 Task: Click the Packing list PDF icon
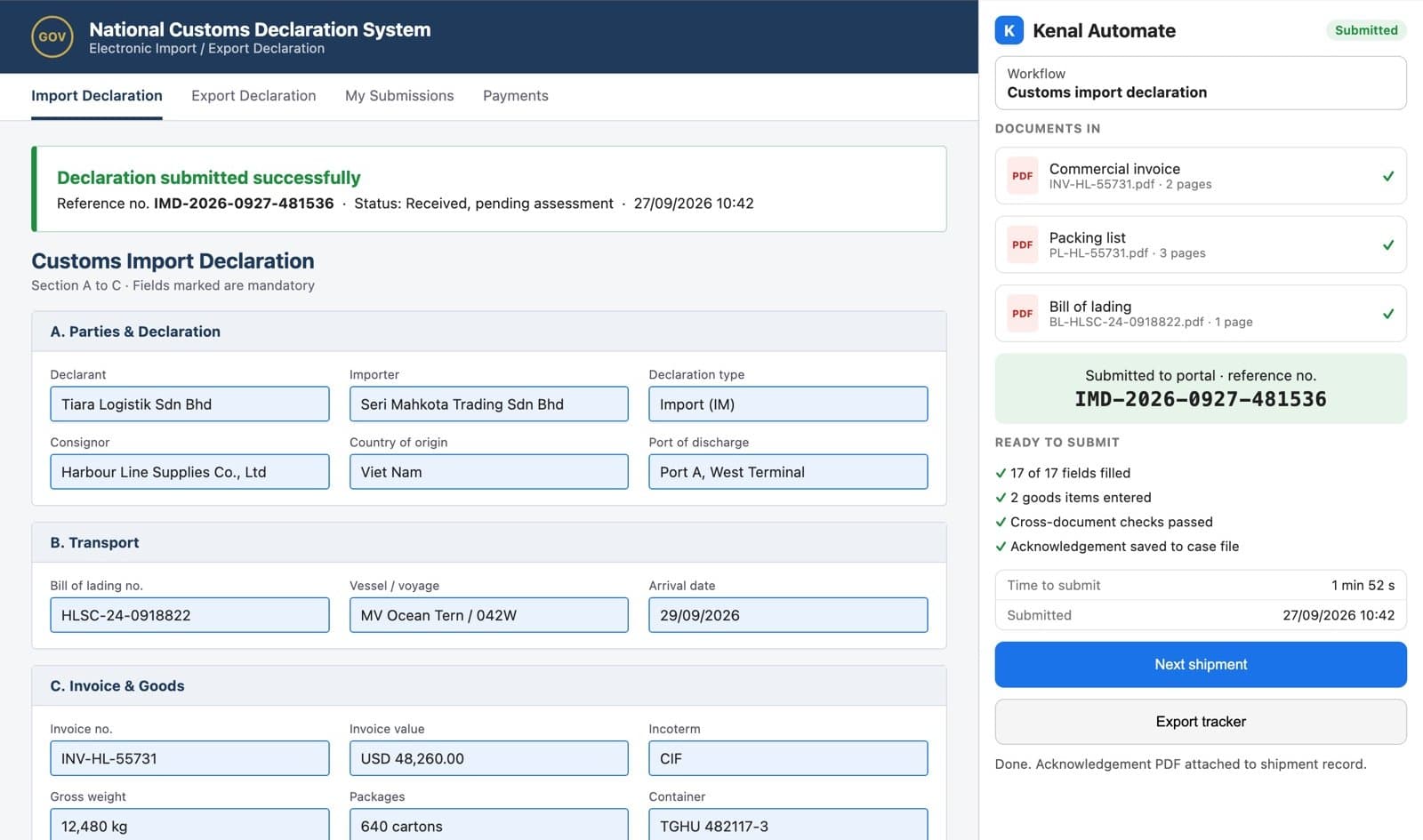tap(1022, 244)
